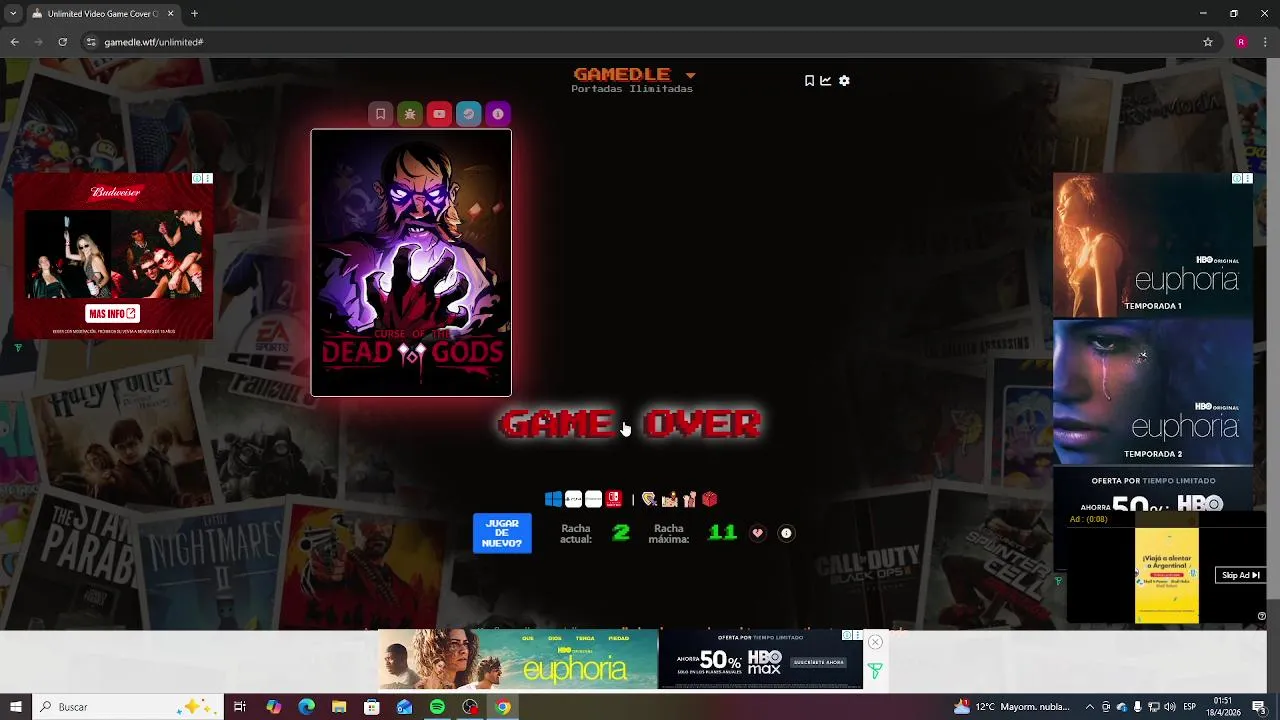Image resolution: width=1280 pixels, height=720 pixels.
Task: Open Windows Start menu
Action: pyautogui.click(x=16, y=707)
